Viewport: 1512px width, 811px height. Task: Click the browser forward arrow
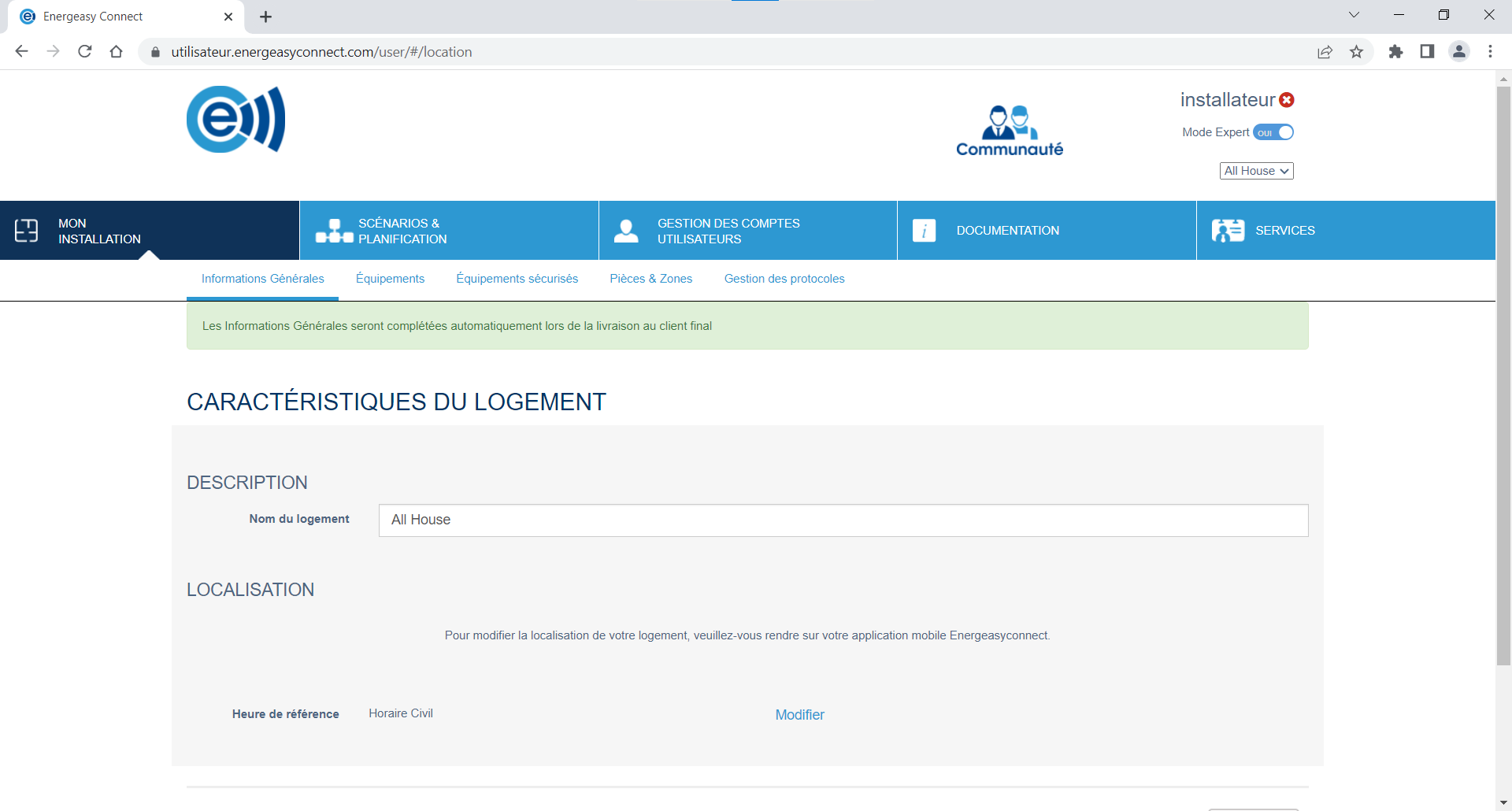(x=53, y=52)
